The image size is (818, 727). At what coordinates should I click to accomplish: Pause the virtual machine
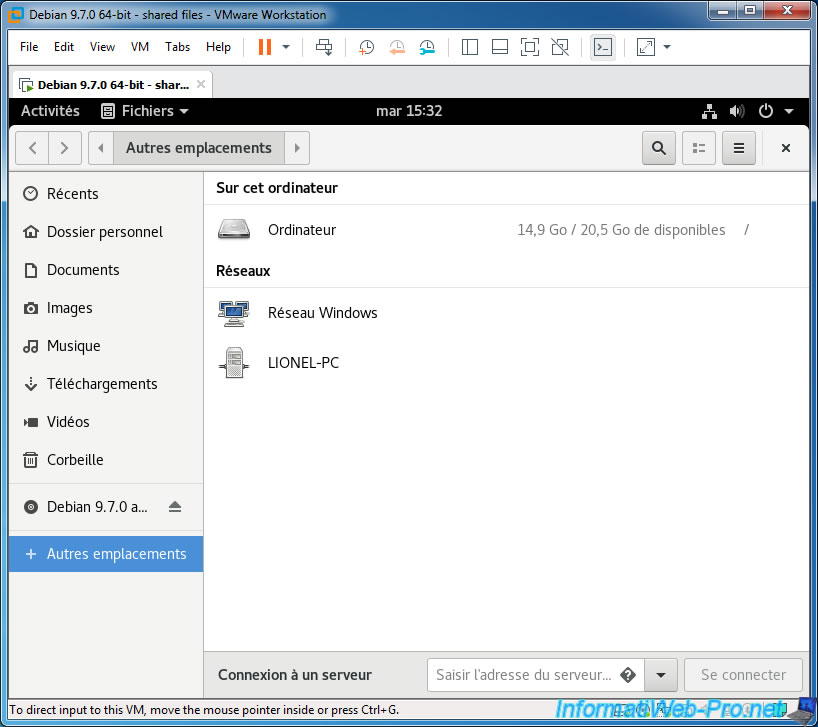pos(264,47)
